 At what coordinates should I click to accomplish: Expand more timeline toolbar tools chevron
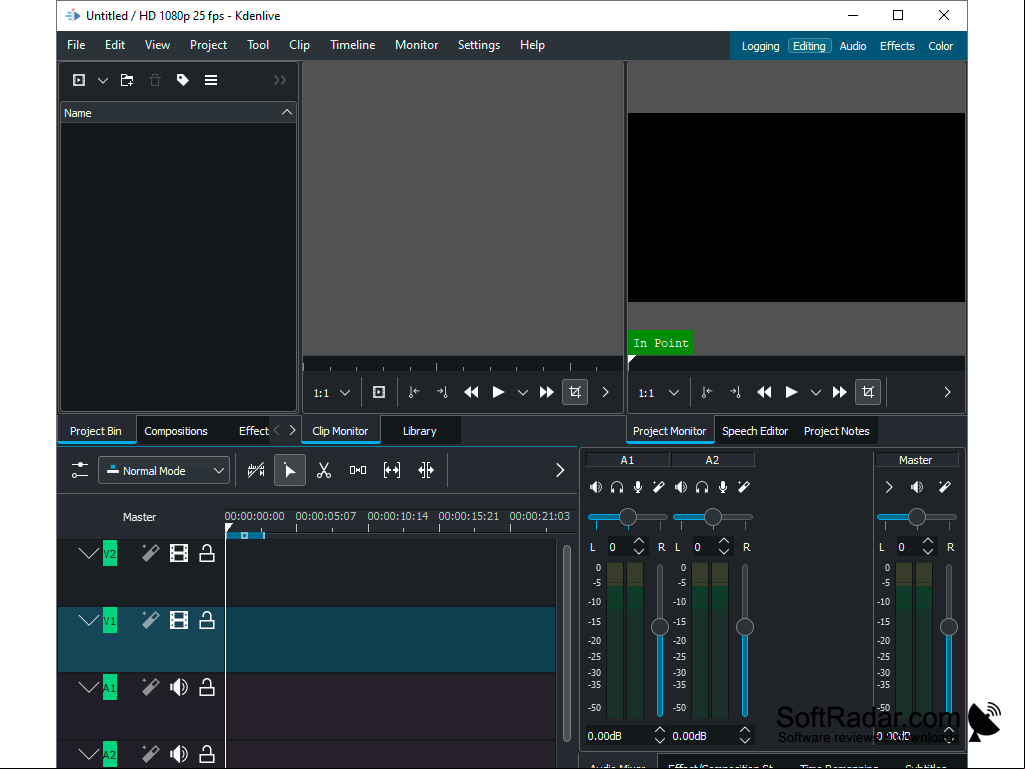point(560,470)
